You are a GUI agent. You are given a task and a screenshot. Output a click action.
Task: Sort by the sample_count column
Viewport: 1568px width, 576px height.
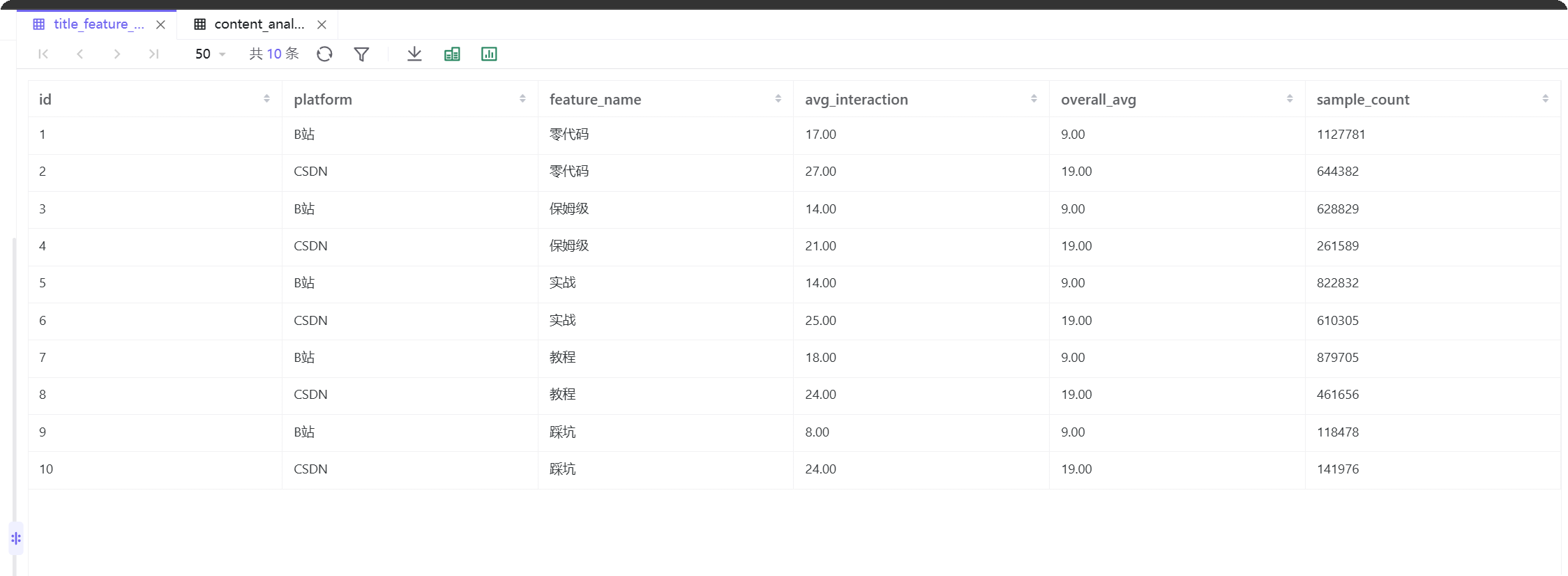coord(1546,99)
